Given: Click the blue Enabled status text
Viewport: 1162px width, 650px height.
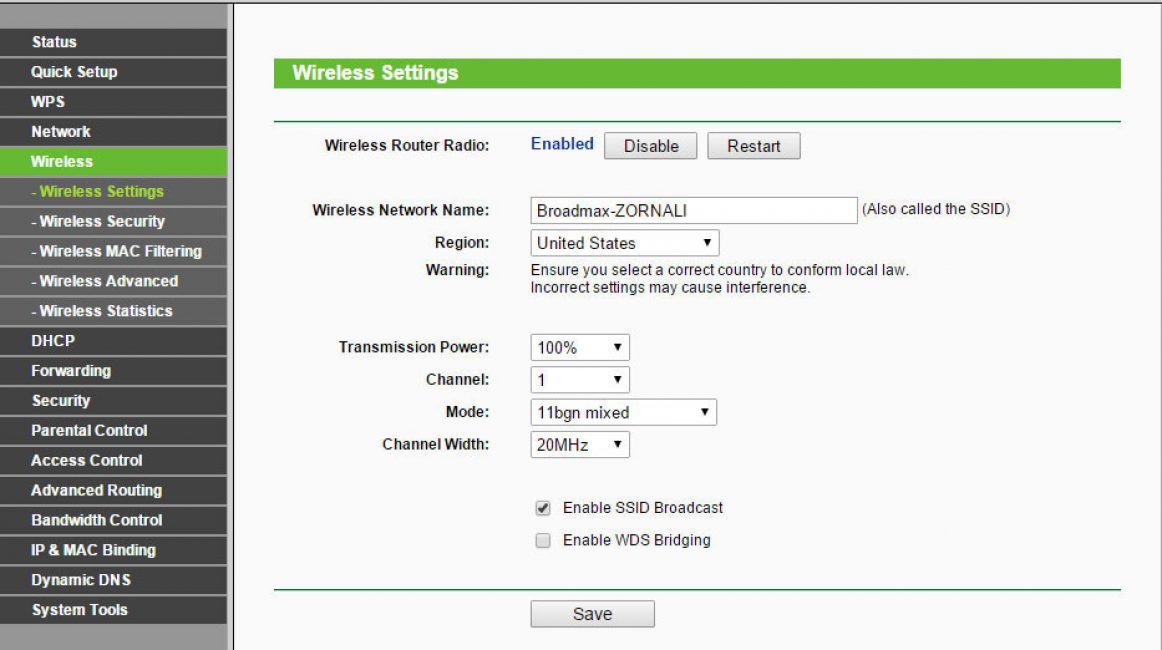Looking at the screenshot, I should click(x=562, y=144).
